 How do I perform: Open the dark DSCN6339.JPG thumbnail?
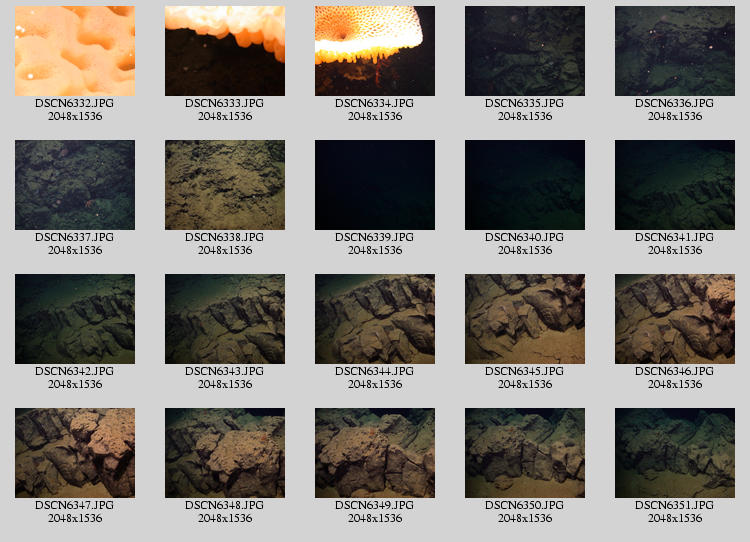375,185
